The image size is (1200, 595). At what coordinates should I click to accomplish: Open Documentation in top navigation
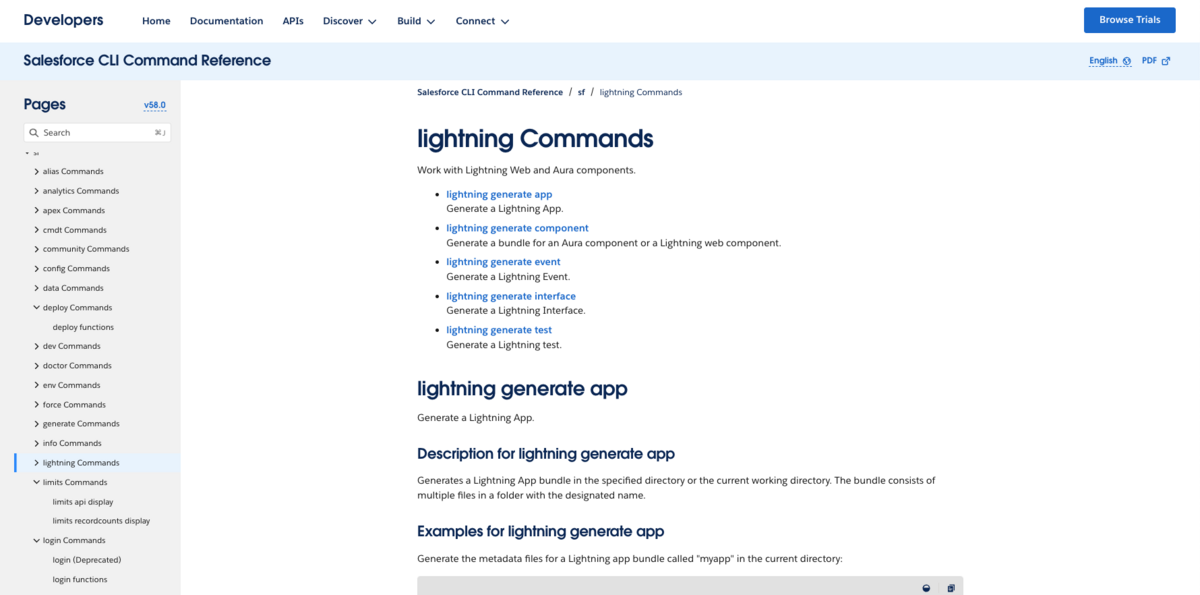[226, 21]
